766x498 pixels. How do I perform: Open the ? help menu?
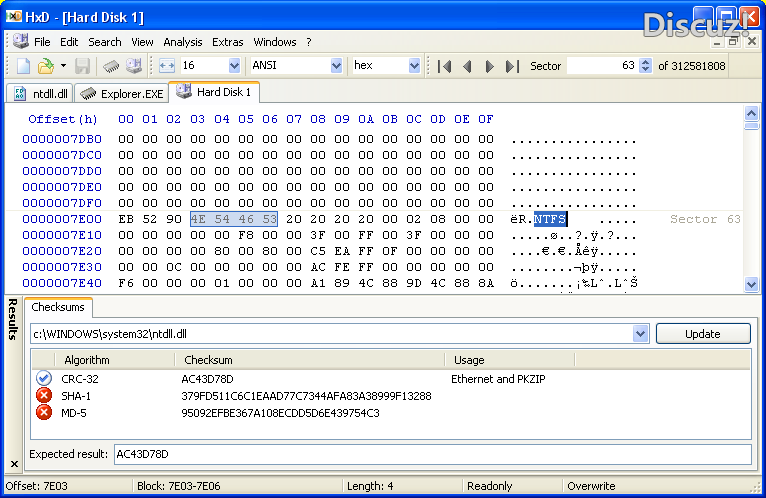coord(309,42)
